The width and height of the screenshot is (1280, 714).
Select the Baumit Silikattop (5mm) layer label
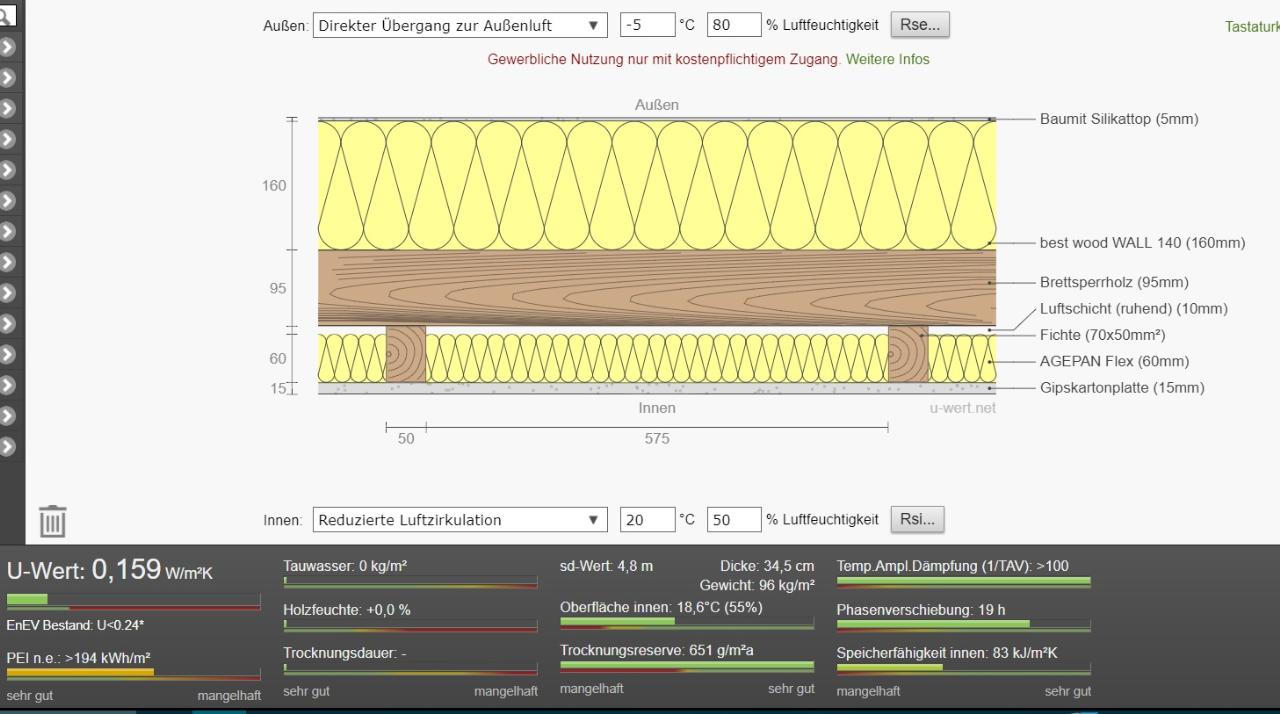[x=1119, y=119]
